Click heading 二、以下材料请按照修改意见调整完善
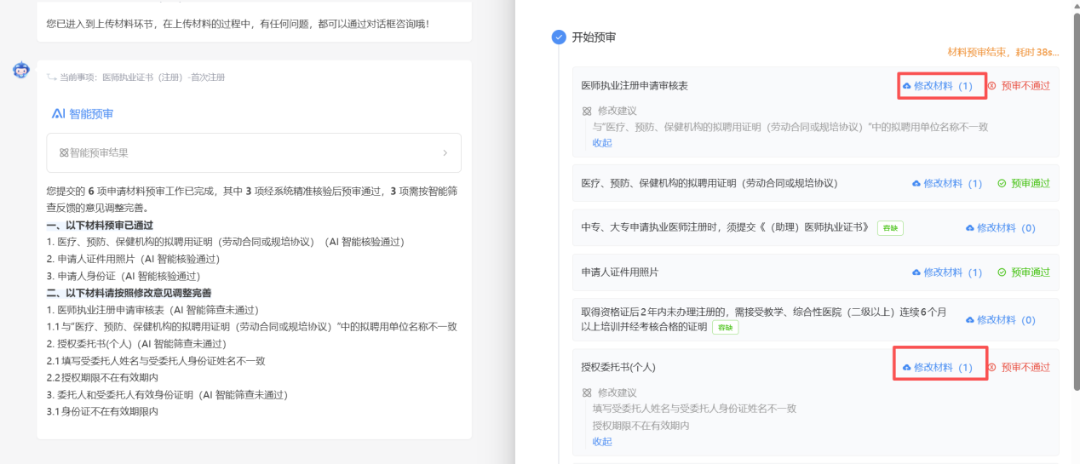 (x=129, y=293)
